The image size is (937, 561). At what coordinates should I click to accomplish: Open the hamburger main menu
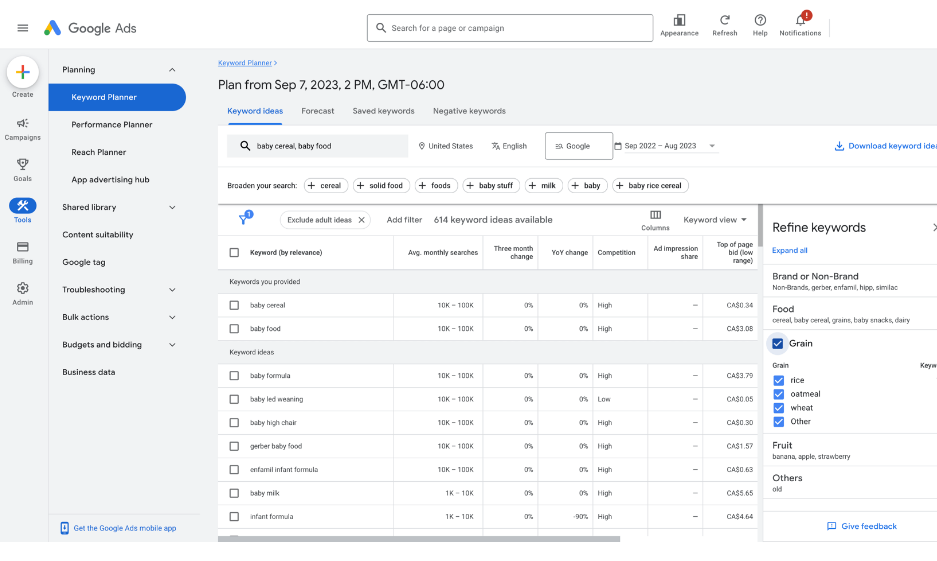tap(23, 28)
